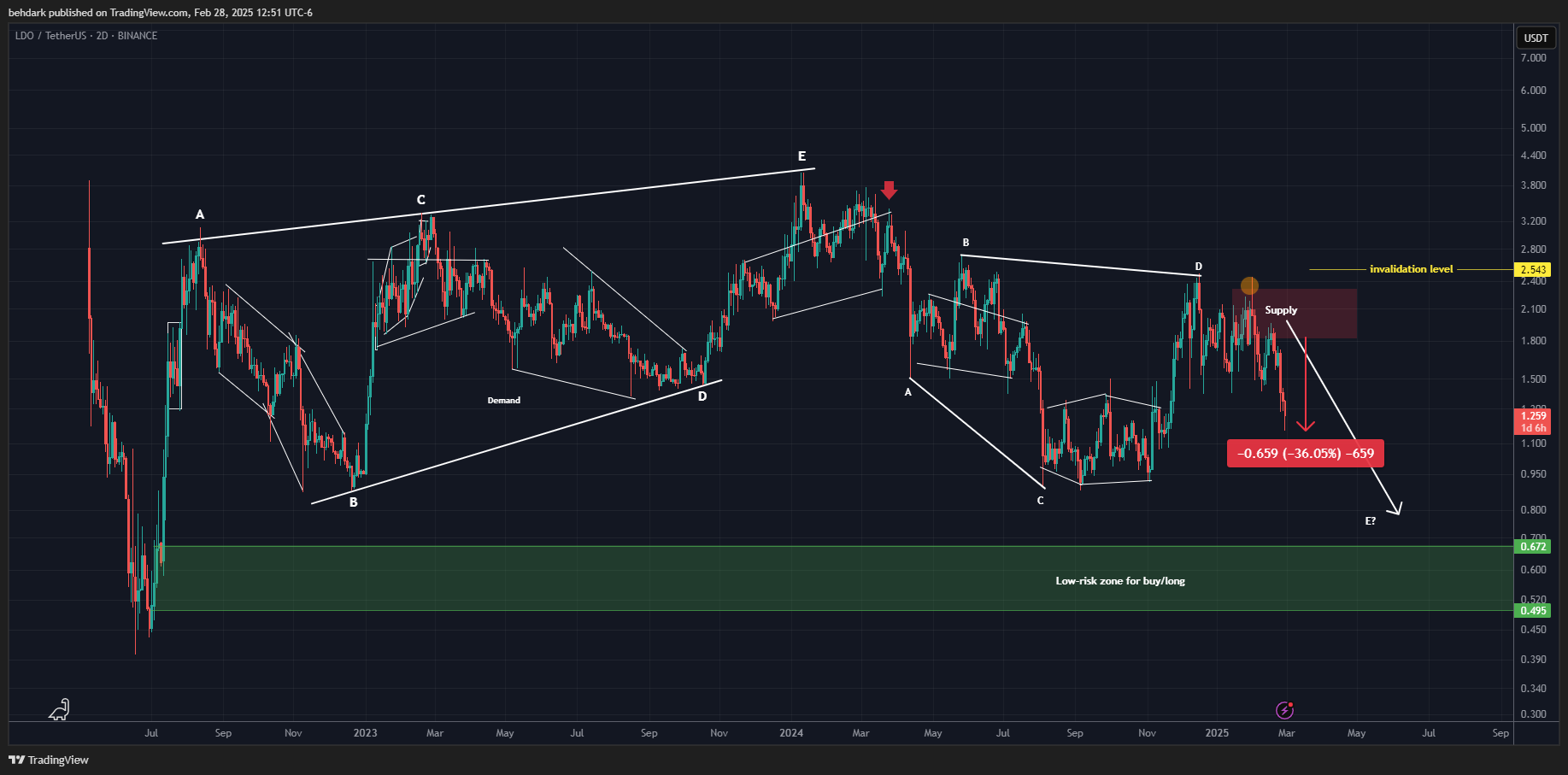Click the dinosaur author logo icon
Image resolution: width=1568 pixels, height=775 pixels.
[59, 709]
